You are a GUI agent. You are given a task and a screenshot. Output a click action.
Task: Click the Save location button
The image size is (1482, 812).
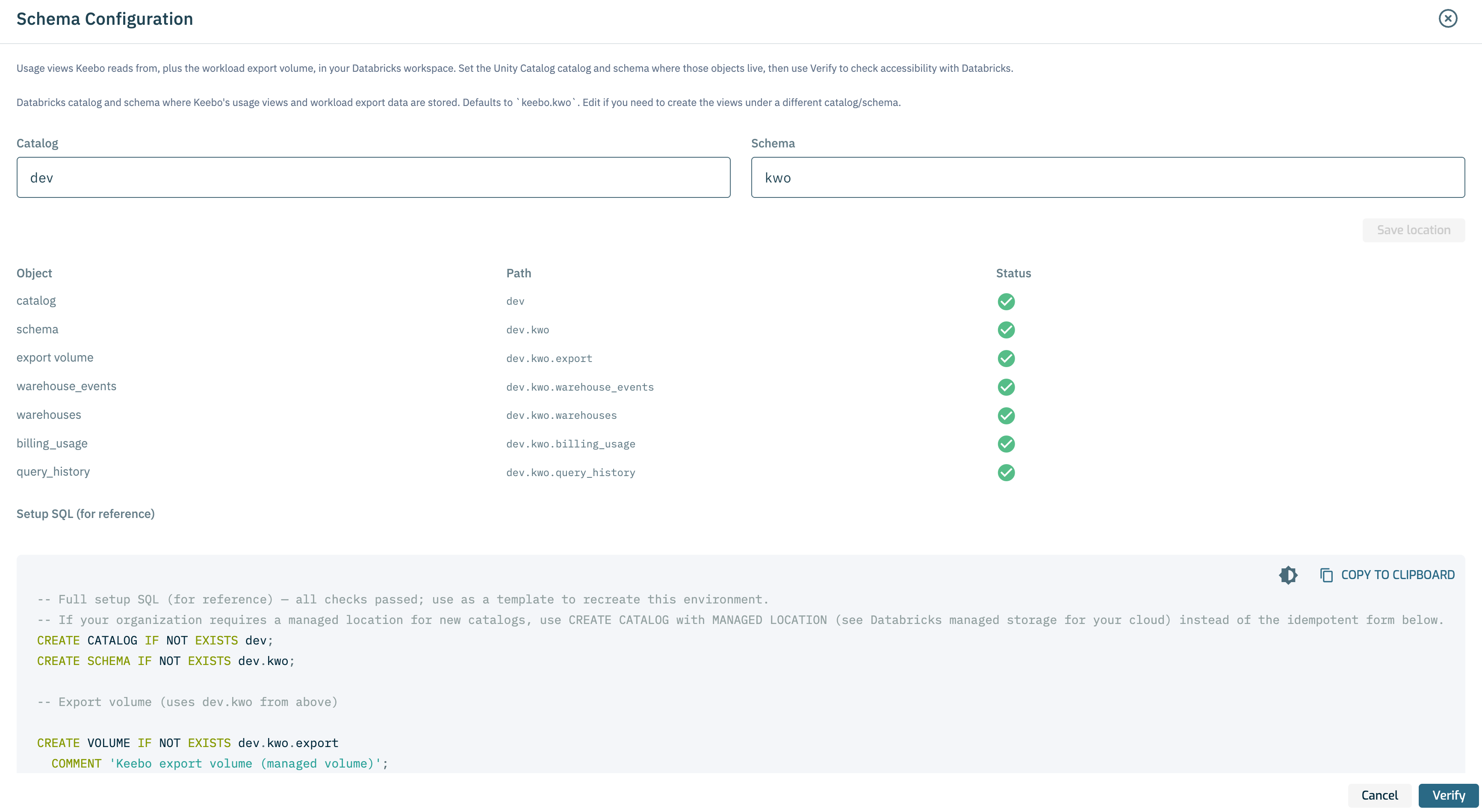click(1413, 230)
